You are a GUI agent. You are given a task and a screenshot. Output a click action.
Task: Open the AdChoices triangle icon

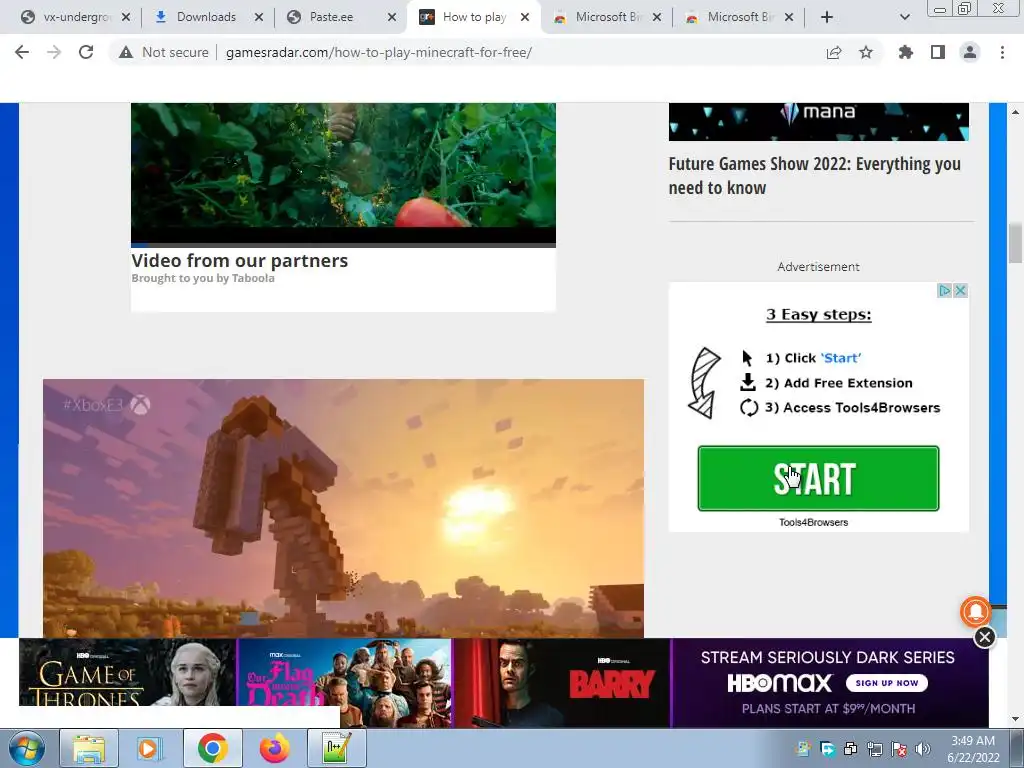[944, 291]
